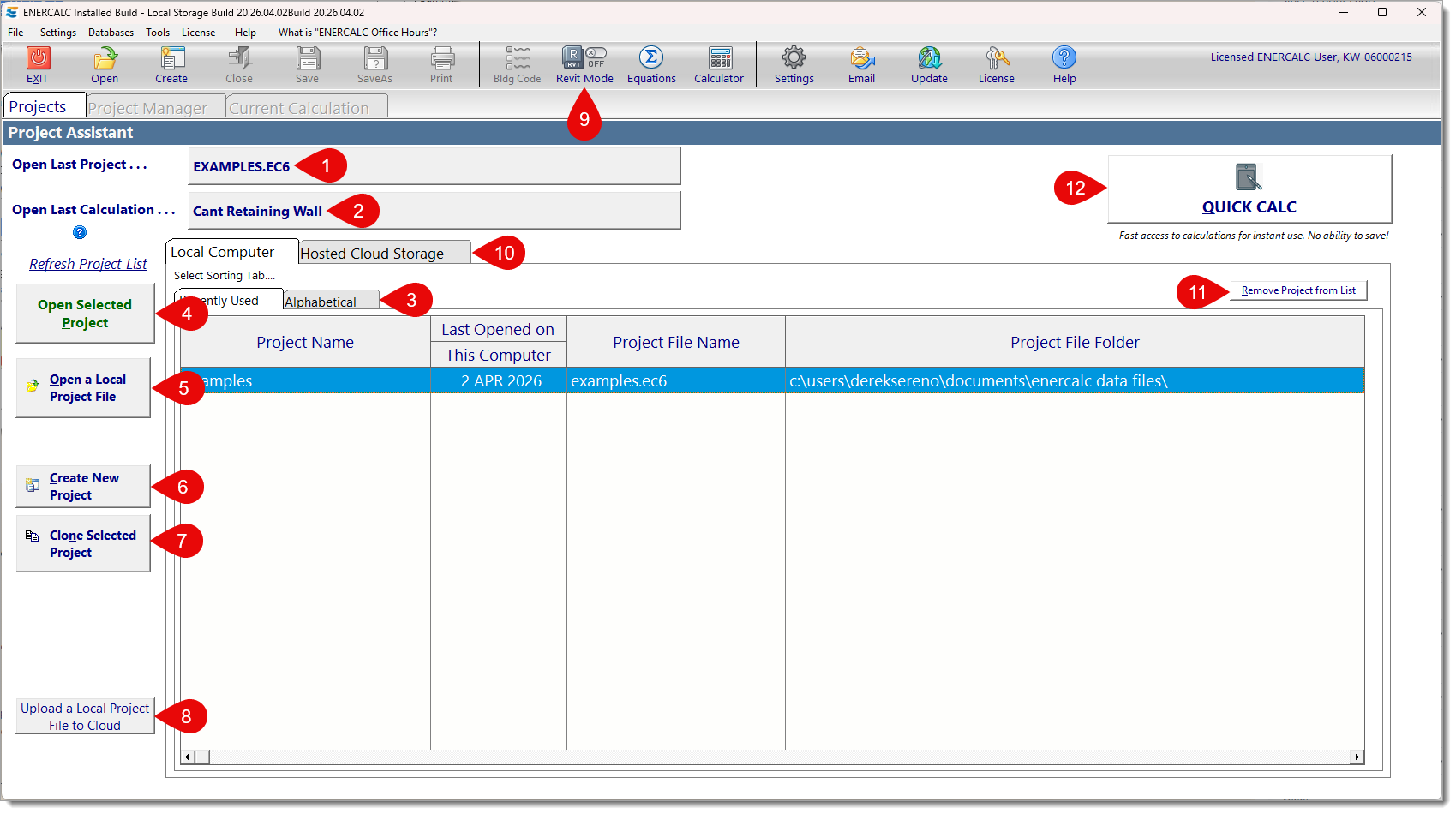The image size is (1456, 814).
Task: Click Upload a Local Project File to Cloud
Action: click(x=85, y=716)
